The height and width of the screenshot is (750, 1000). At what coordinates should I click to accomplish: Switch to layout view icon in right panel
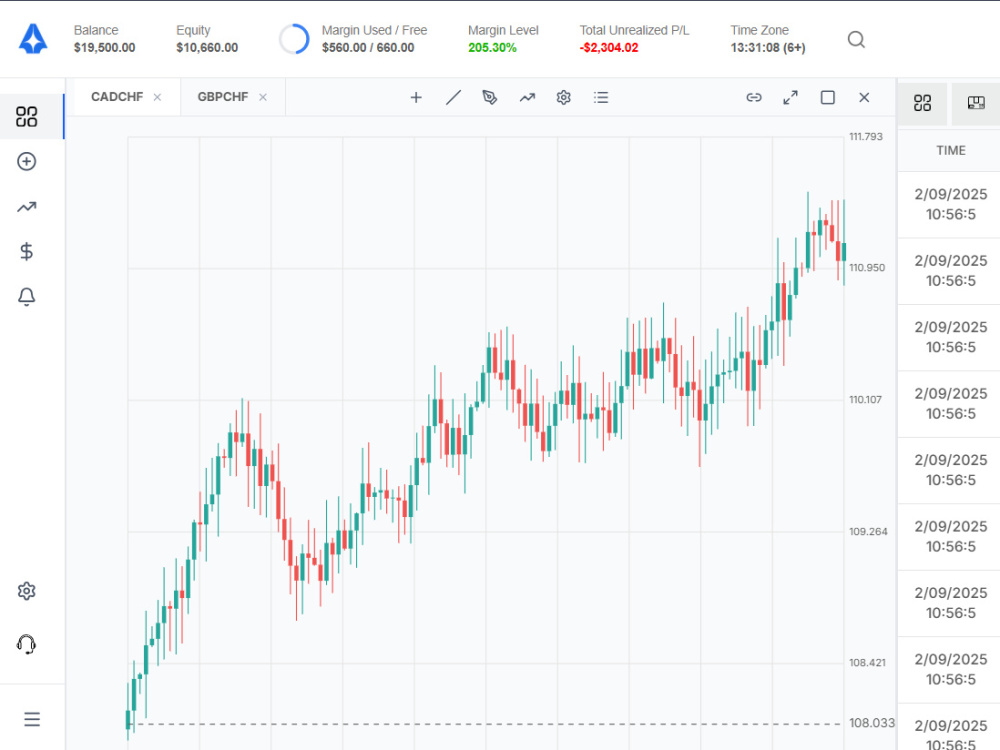click(976, 103)
